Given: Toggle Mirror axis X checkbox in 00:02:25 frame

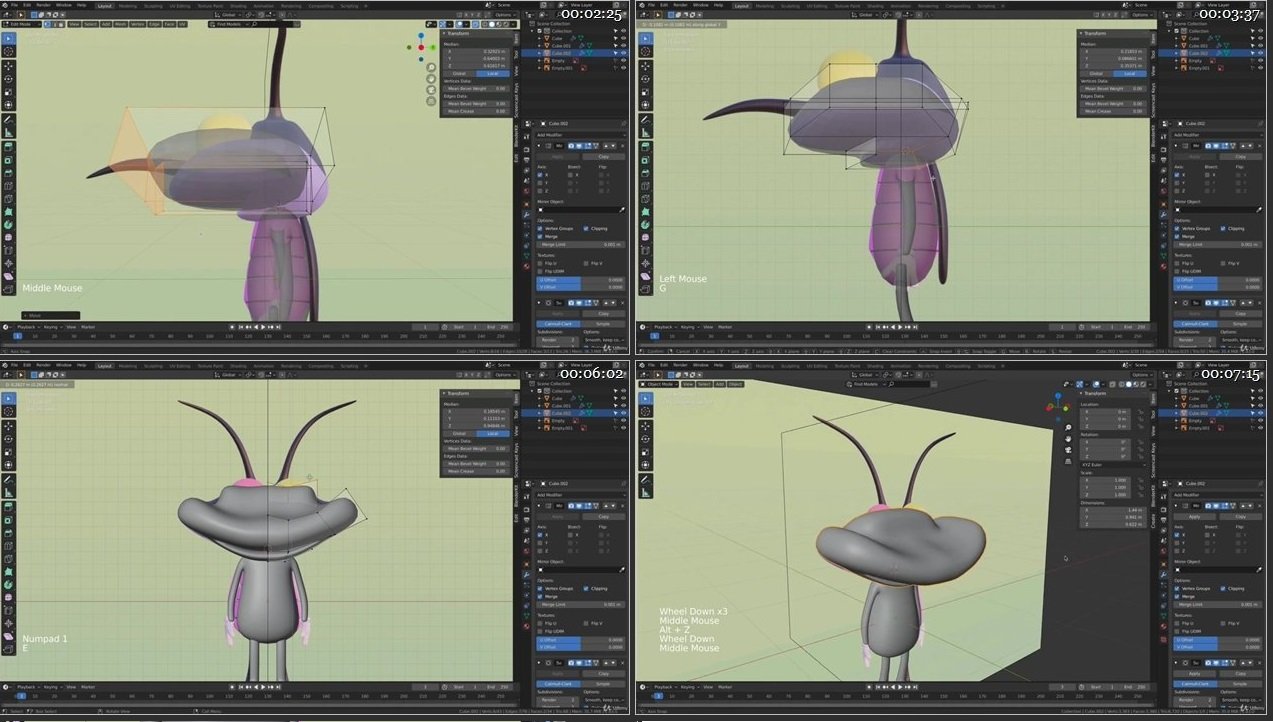Looking at the screenshot, I should point(540,175).
